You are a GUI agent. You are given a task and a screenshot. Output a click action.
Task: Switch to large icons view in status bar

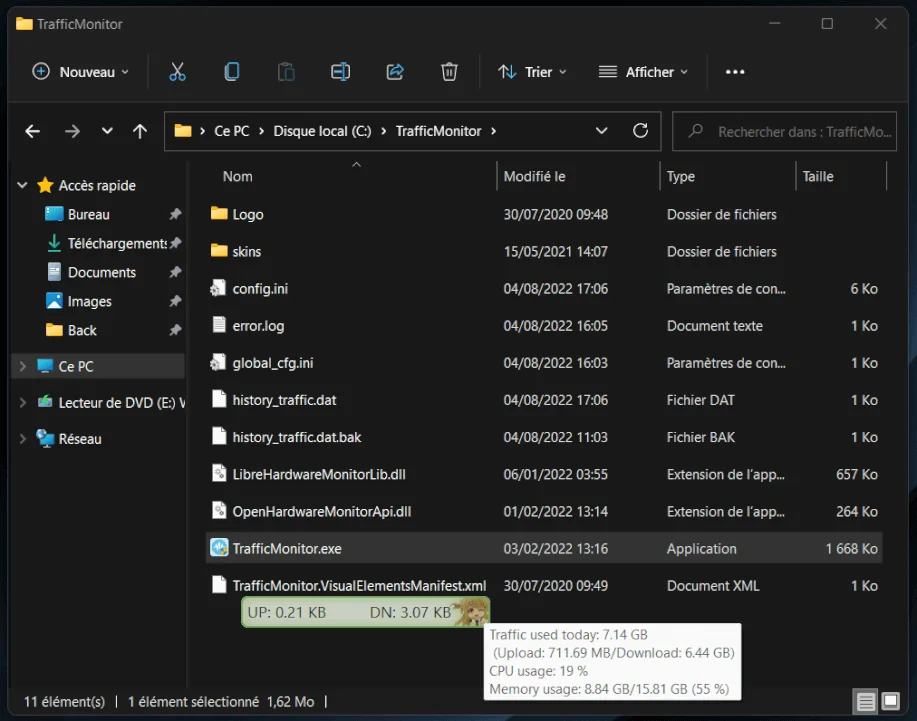[x=890, y=701]
